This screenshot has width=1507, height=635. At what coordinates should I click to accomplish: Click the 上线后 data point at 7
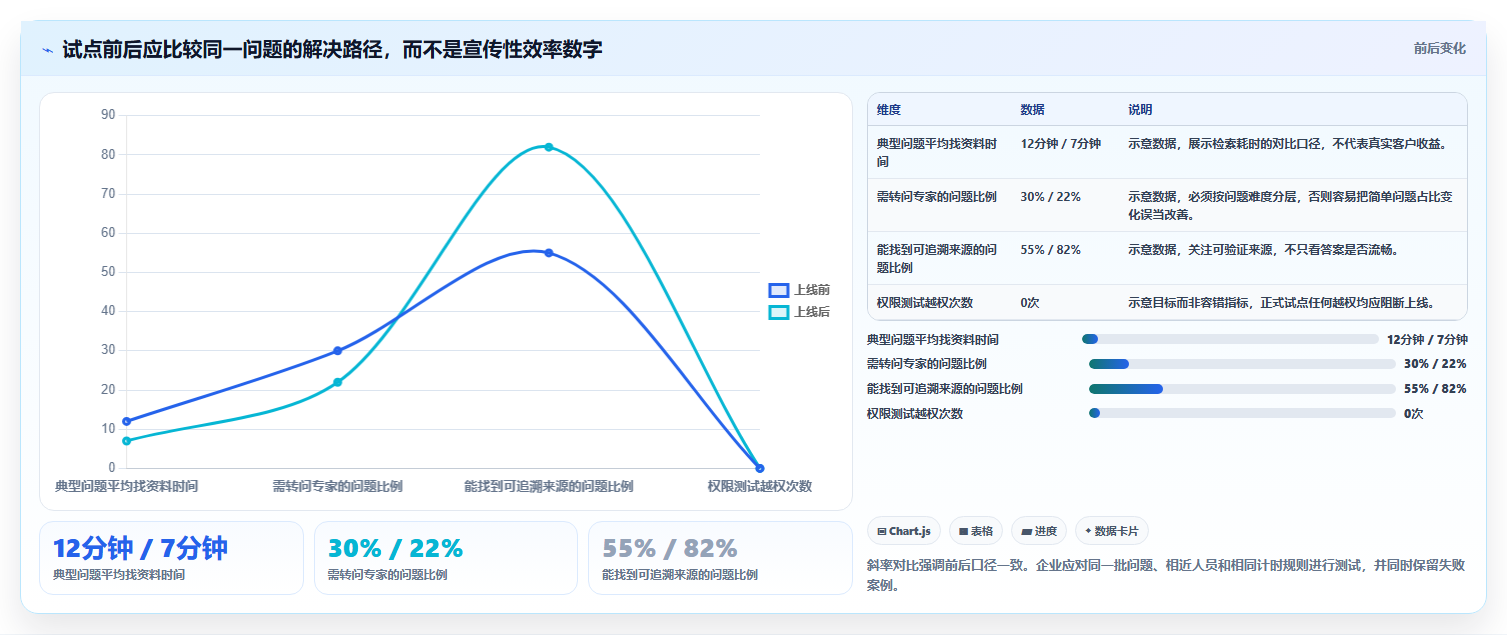pos(127,441)
